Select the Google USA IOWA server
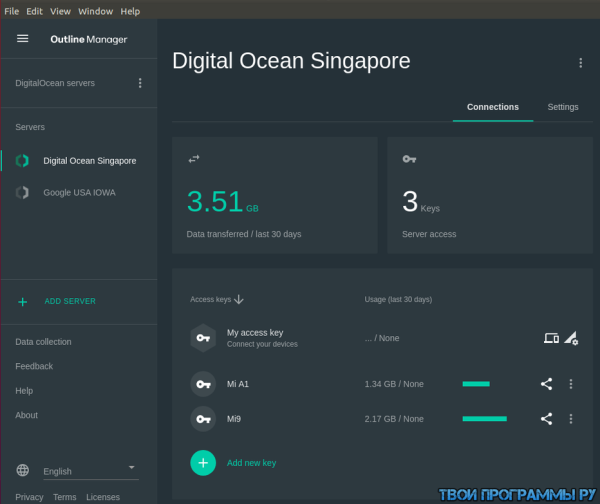The height and width of the screenshot is (504, 600). coord(79,192)
